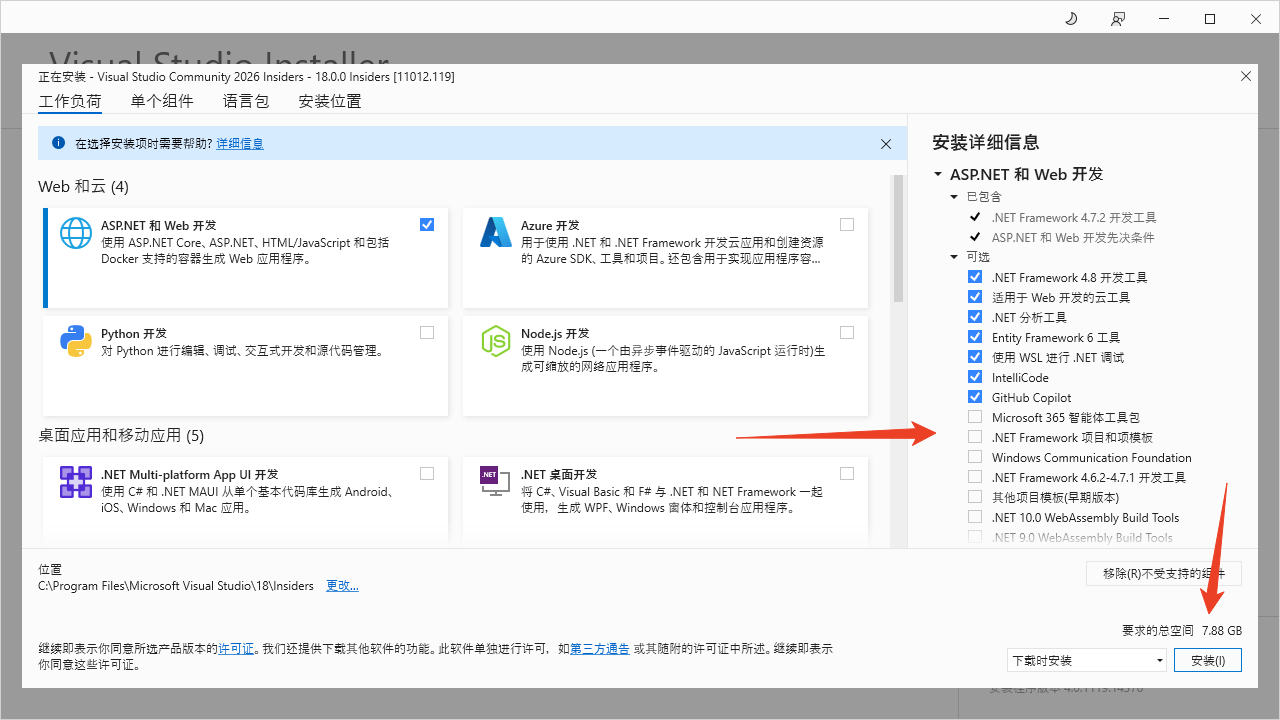Click the 桌面应用和移动应用 (5) heading
Viewport: 1280px width, 720px height.
(121, 436)
